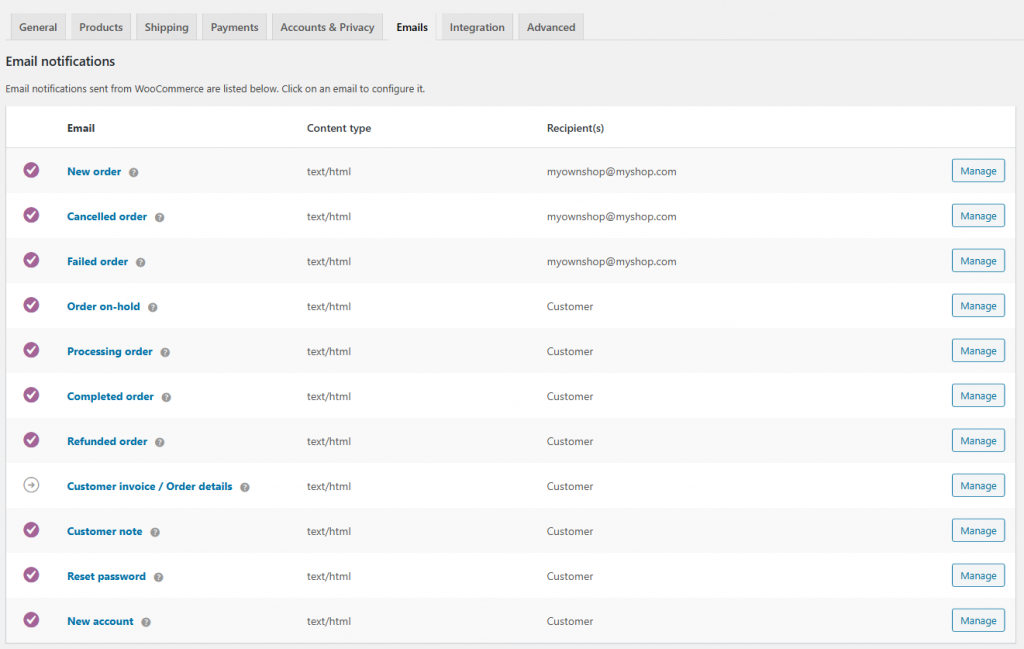Viewport: 1024px width, 649px height.
Task: Click the Failed order recipient email address
Action: pos(611,262)
